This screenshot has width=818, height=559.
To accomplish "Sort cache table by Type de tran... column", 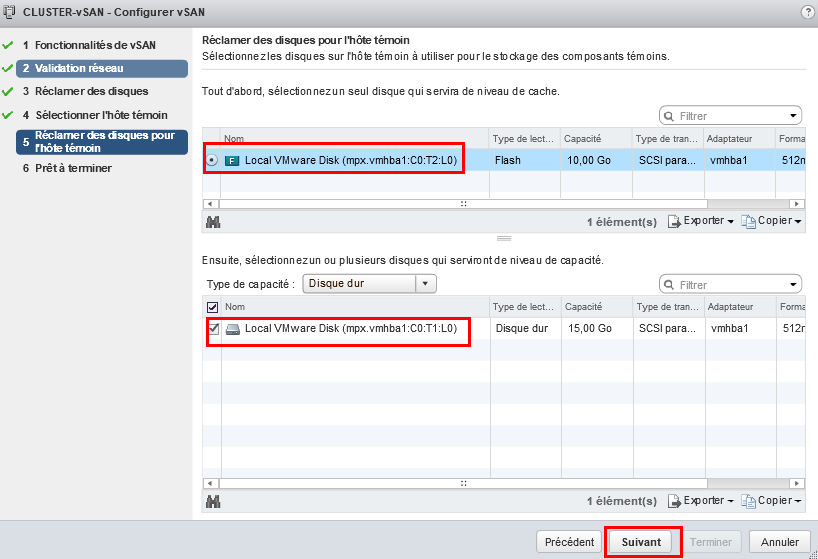I will (668, 139).
